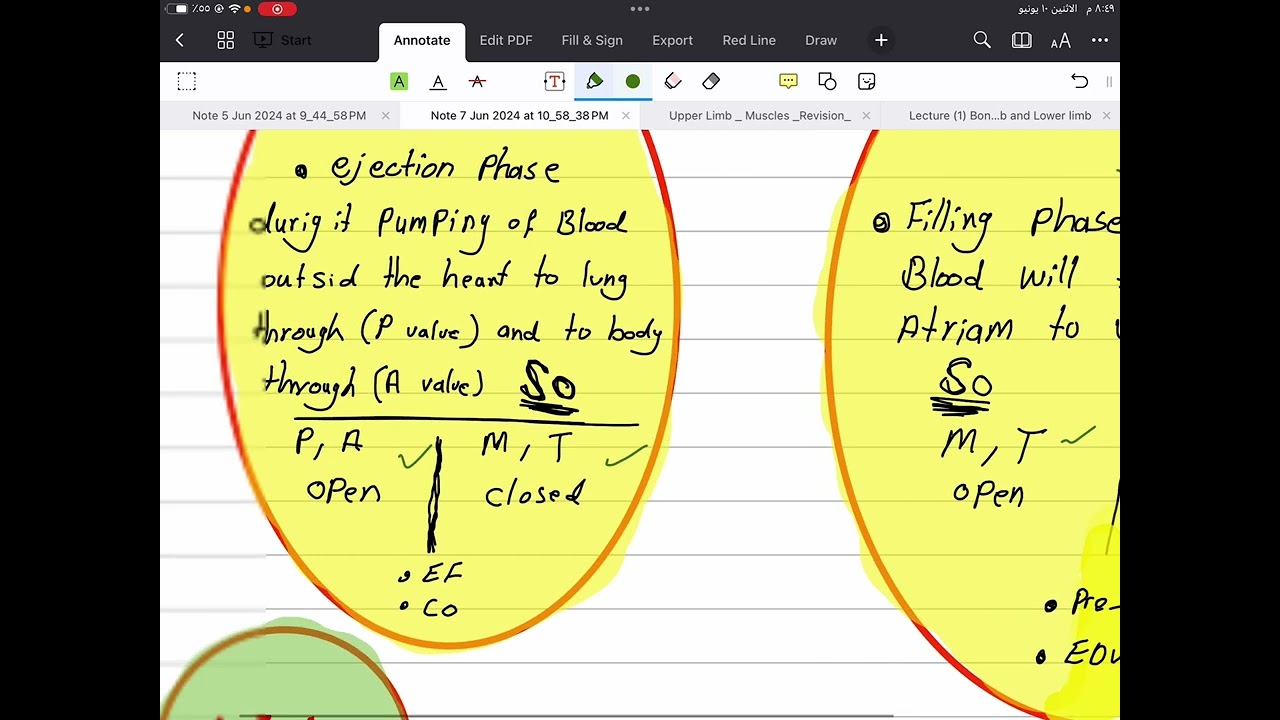Open the search magnifier
Screen dimensions: 1280x720
coord(982,40)
